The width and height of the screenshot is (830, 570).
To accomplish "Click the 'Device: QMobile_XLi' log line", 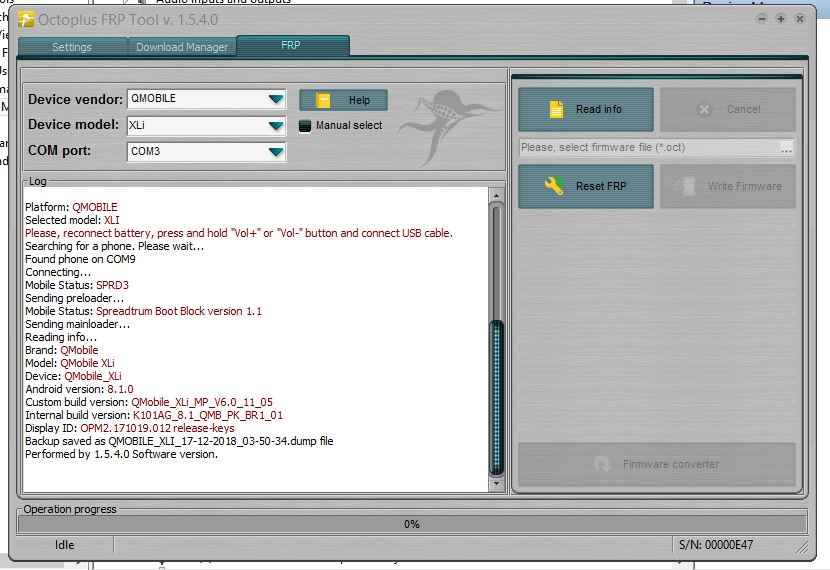I will click(73, 376).
